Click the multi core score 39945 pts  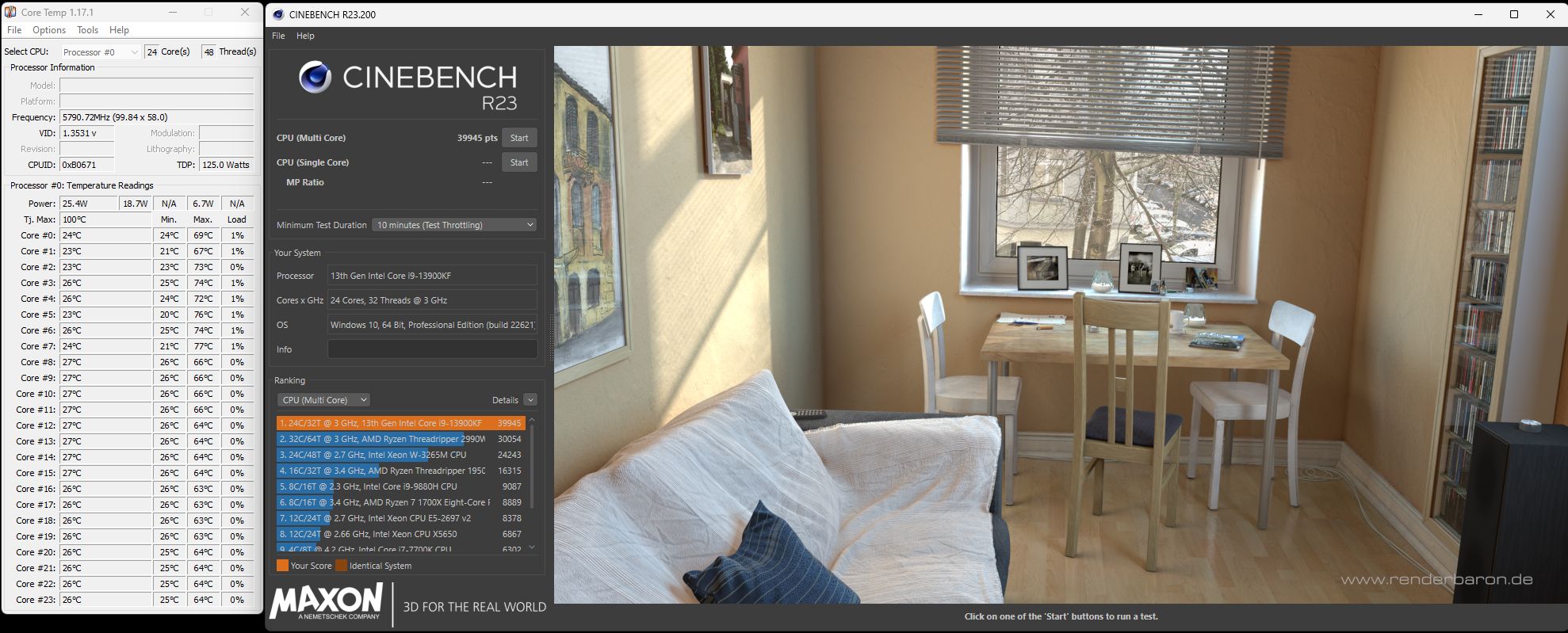477,138
